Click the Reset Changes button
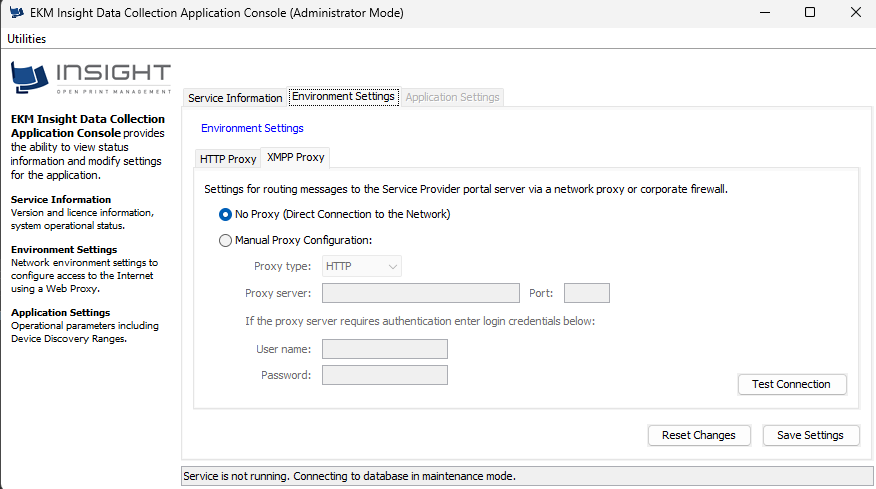 [x=699, y=435]
